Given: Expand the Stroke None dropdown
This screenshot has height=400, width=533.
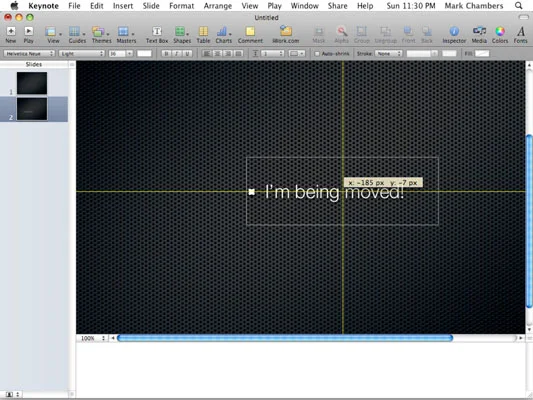Looking at the screenshot, I should click(x=389, y=54).
